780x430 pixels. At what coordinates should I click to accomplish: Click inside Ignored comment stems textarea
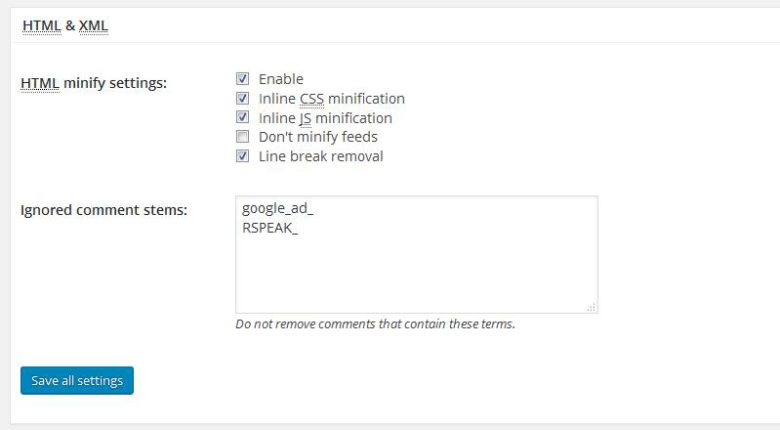(x=417, y=255)
